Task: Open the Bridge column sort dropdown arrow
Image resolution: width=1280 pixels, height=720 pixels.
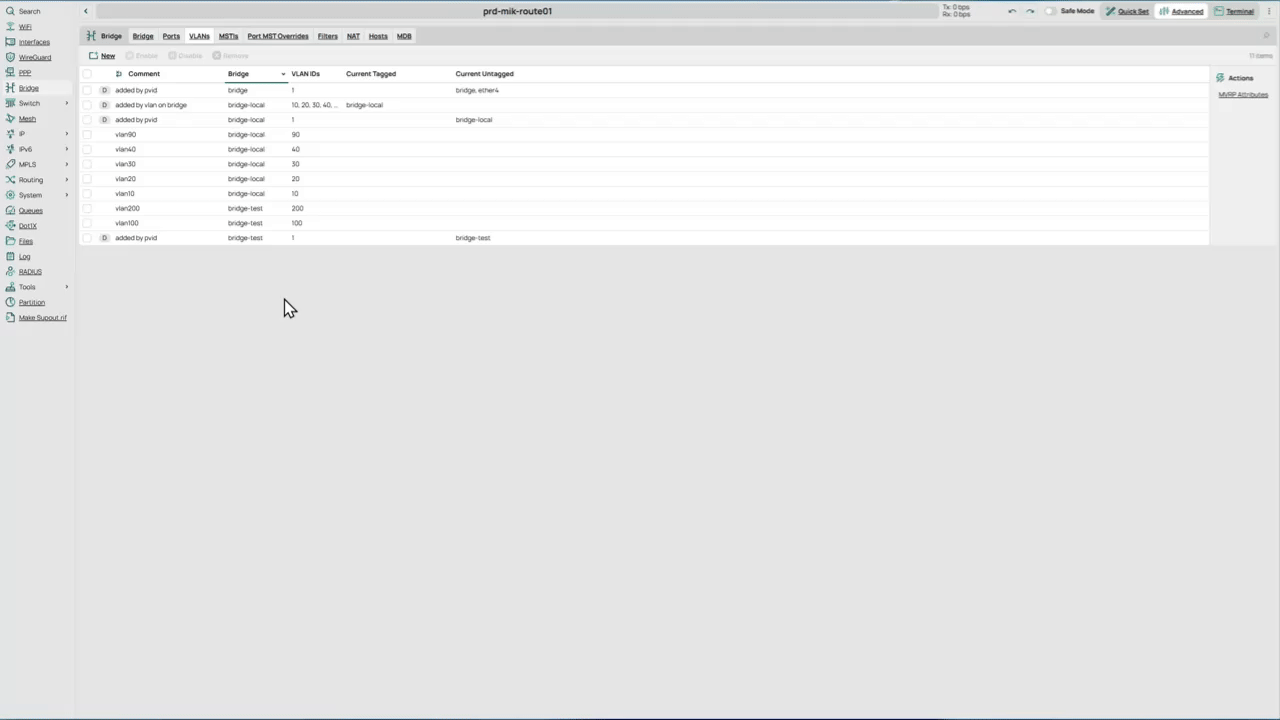Action: [283, 74]
